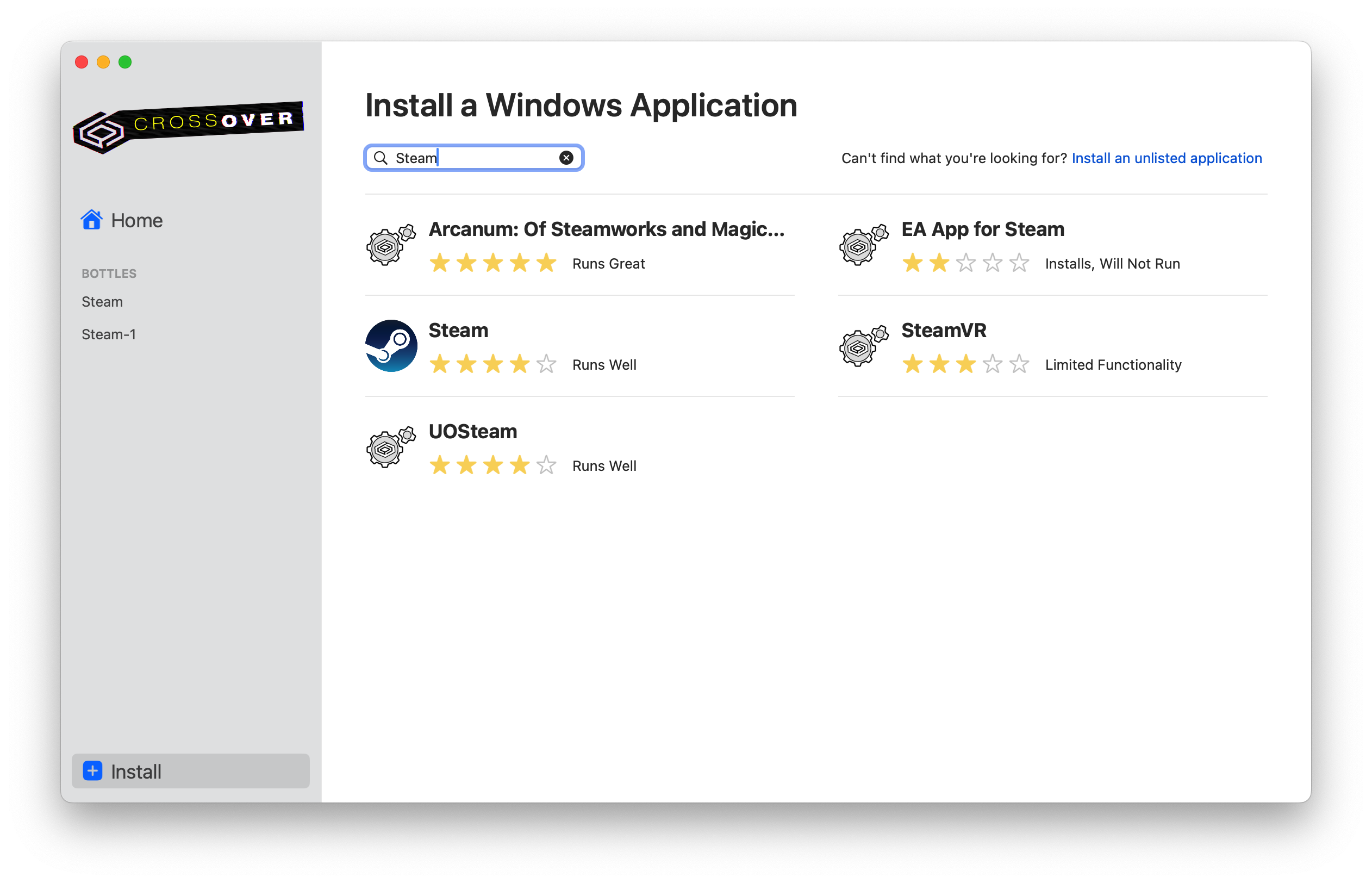Maximize the window with the green button
This screenshot has width=1372, height=883.
coord(126,63)
